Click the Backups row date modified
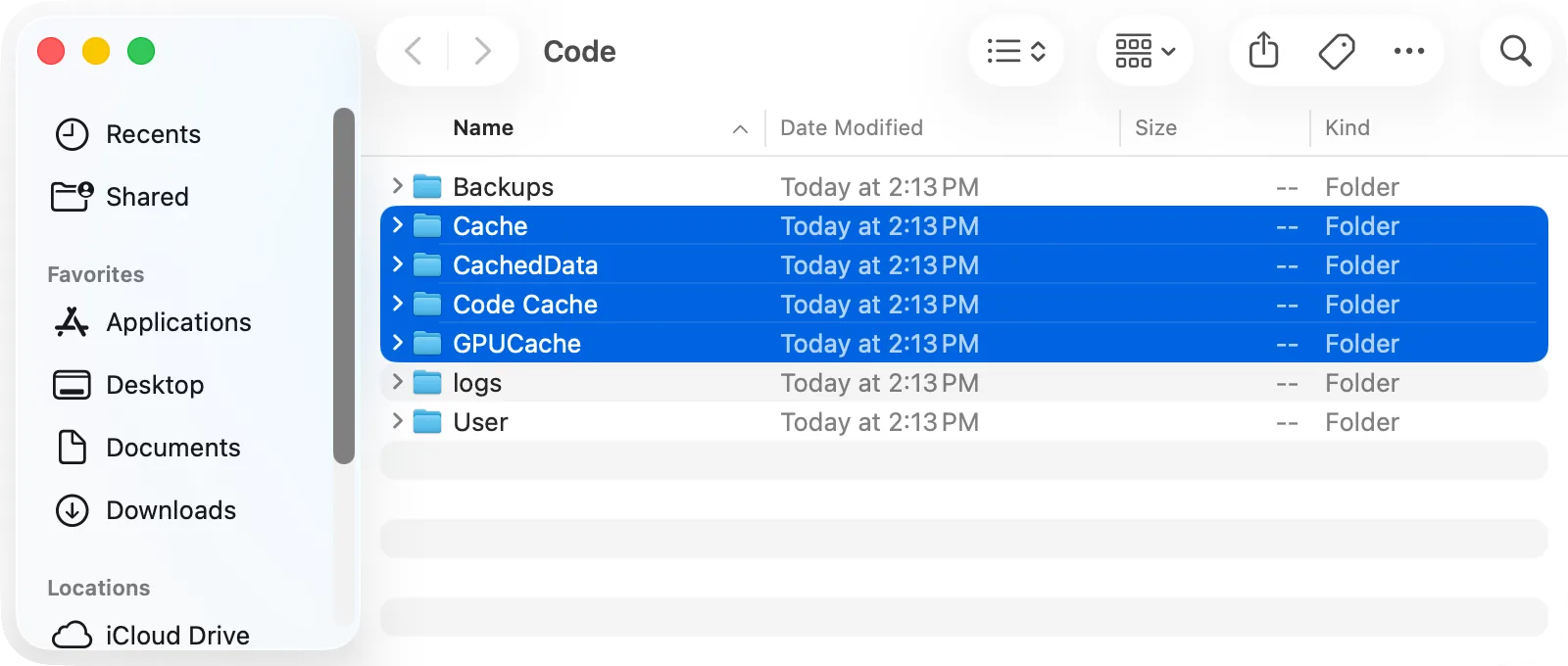The width and height of the screenshot is (1568, 666). coord(879,187)
